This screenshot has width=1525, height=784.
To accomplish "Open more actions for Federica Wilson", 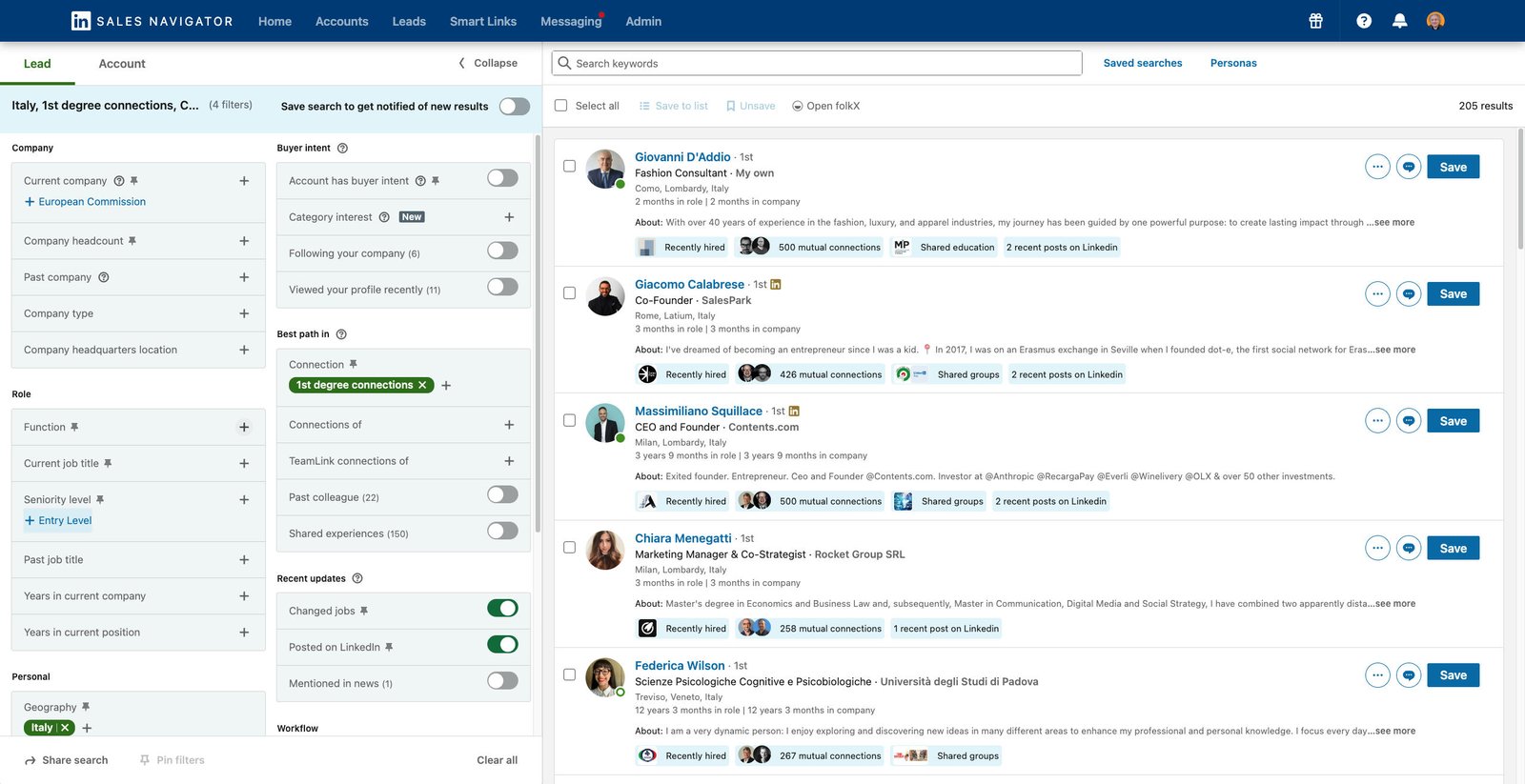I will coord(1377,675).
